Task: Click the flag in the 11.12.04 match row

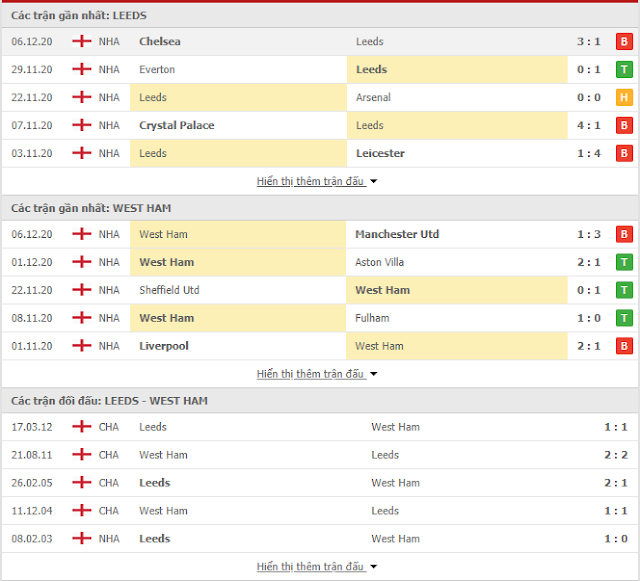Action: 82,510
